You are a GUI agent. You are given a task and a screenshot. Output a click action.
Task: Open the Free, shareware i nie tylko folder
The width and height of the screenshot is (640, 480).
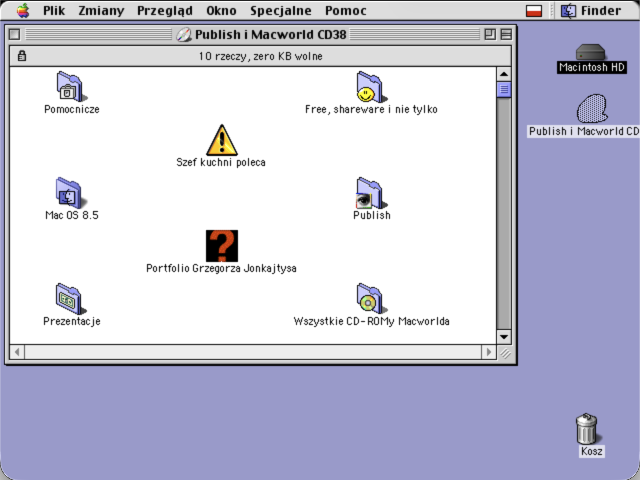click(371, 87)
